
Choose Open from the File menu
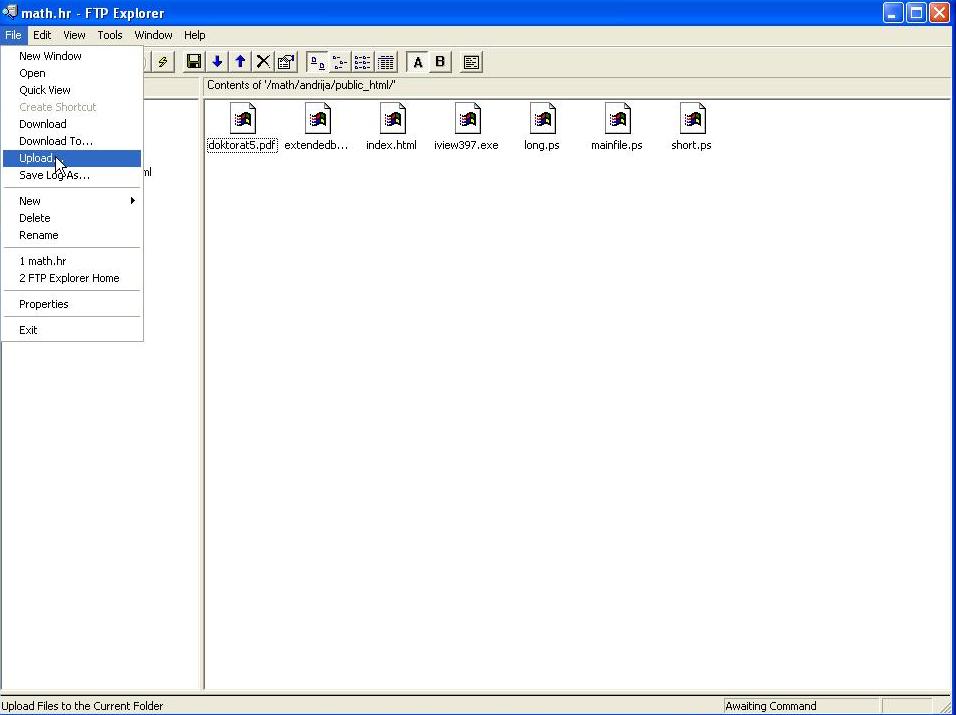pyautogui.click(x=72, y=73)
